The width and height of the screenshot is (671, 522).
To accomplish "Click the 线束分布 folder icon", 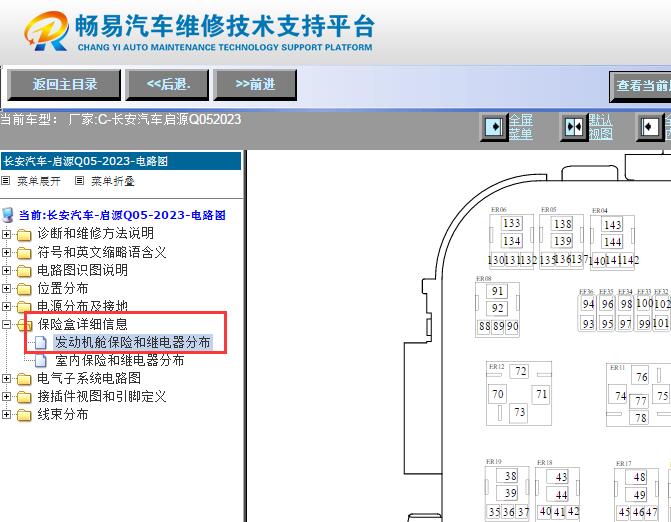I will pyautogui.click(x=24, y=415).
